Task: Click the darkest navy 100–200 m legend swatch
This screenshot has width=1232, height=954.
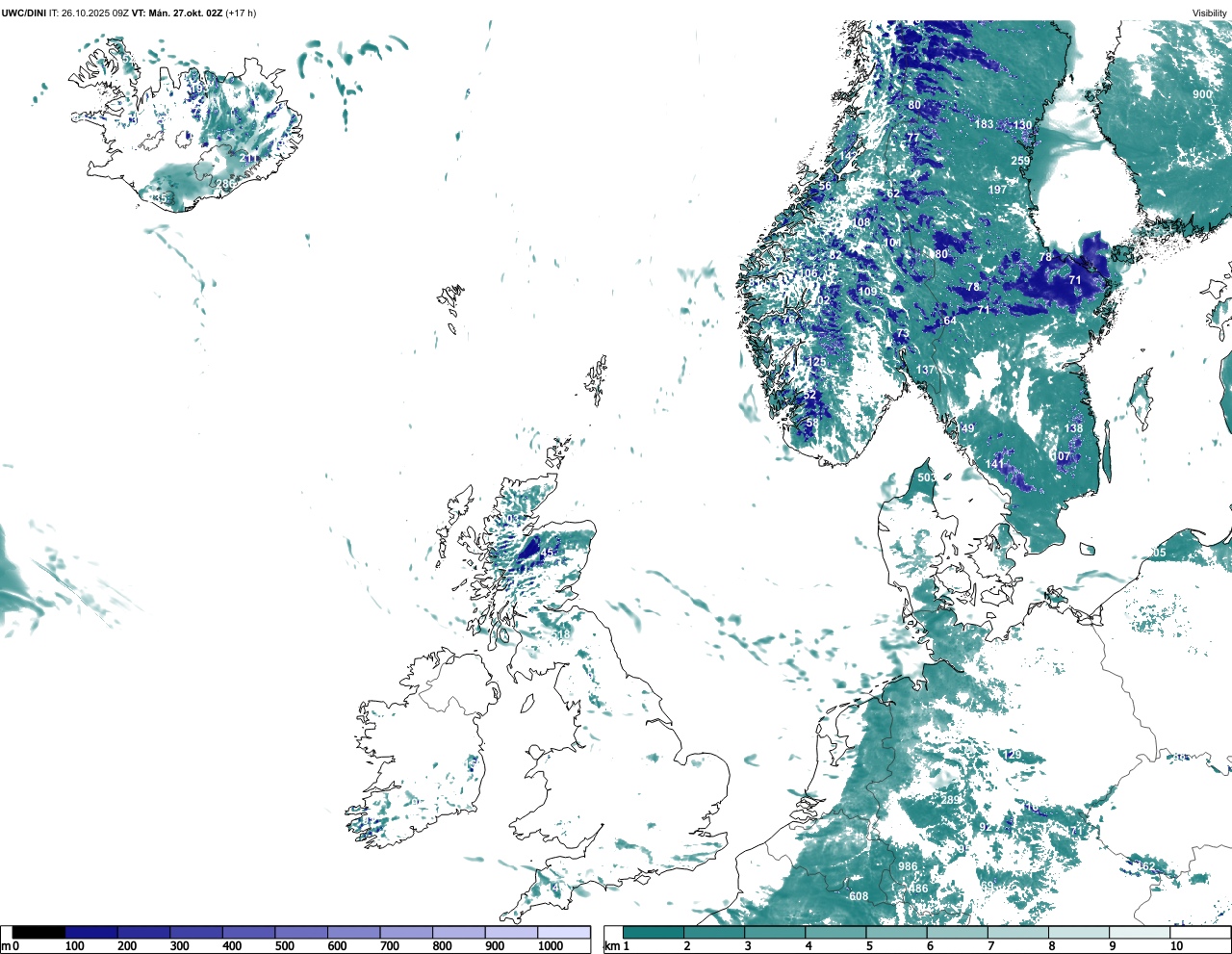Action: [91, 932]
